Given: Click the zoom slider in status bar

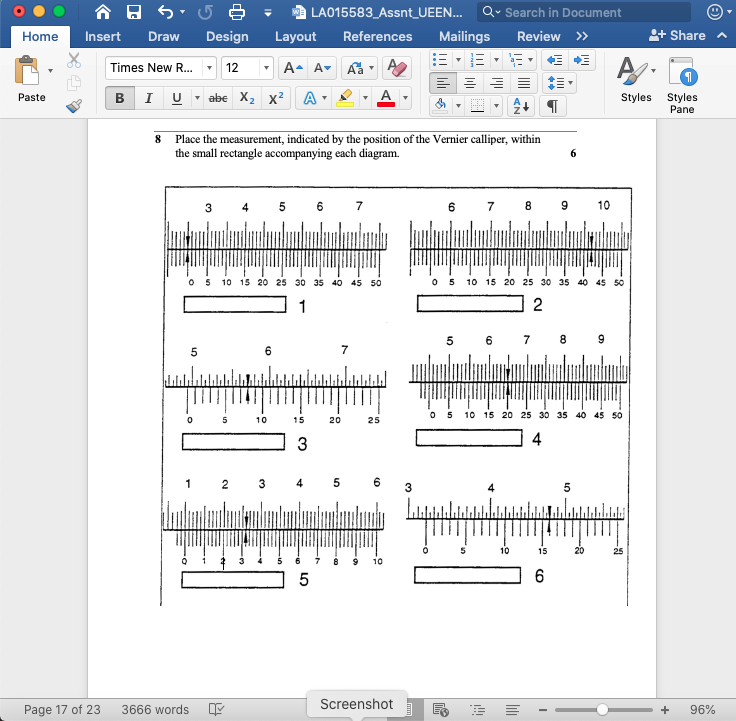Looking at the screenshot, I should pos(602,709).
